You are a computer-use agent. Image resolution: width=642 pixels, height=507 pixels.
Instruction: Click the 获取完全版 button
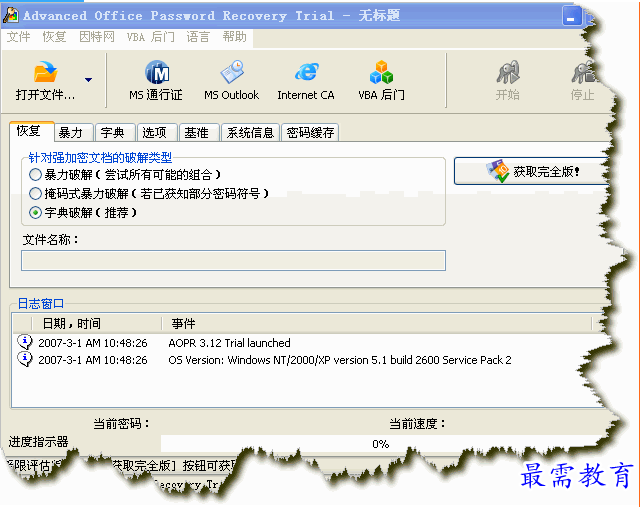(531, 171)
